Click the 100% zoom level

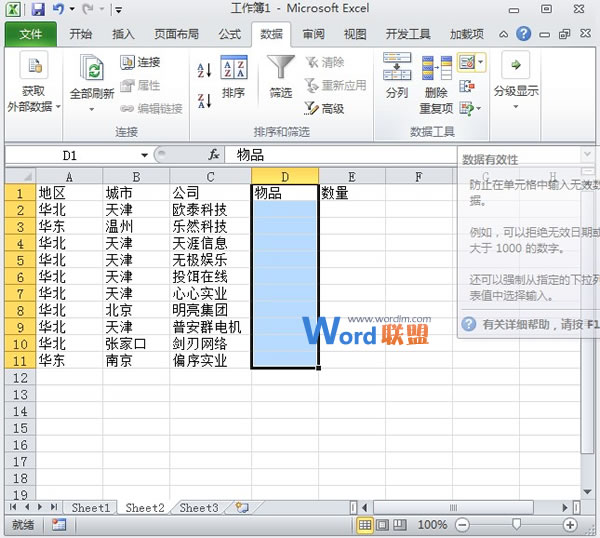coord(432,525)
